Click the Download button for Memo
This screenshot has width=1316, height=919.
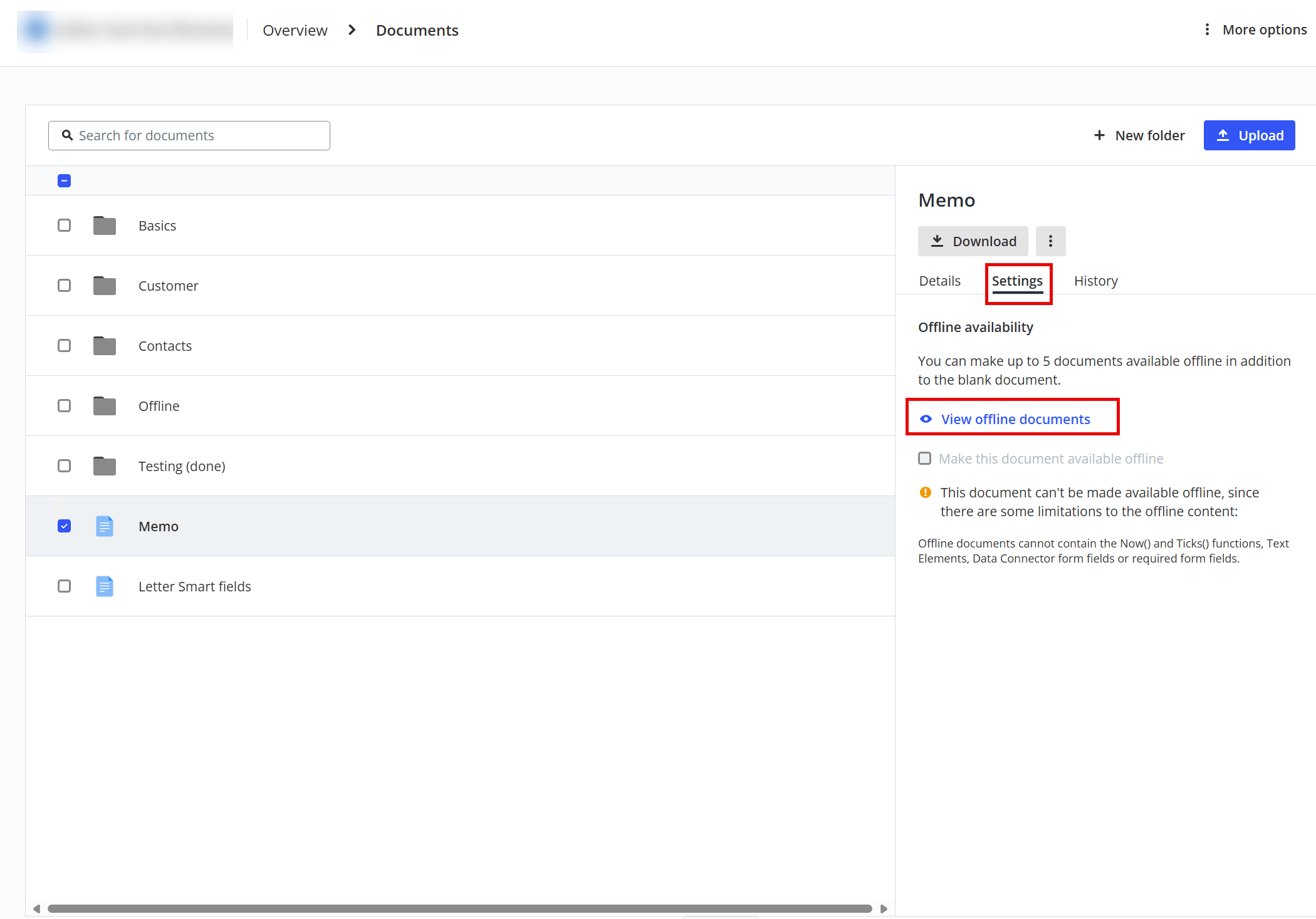tap(973, 241)
